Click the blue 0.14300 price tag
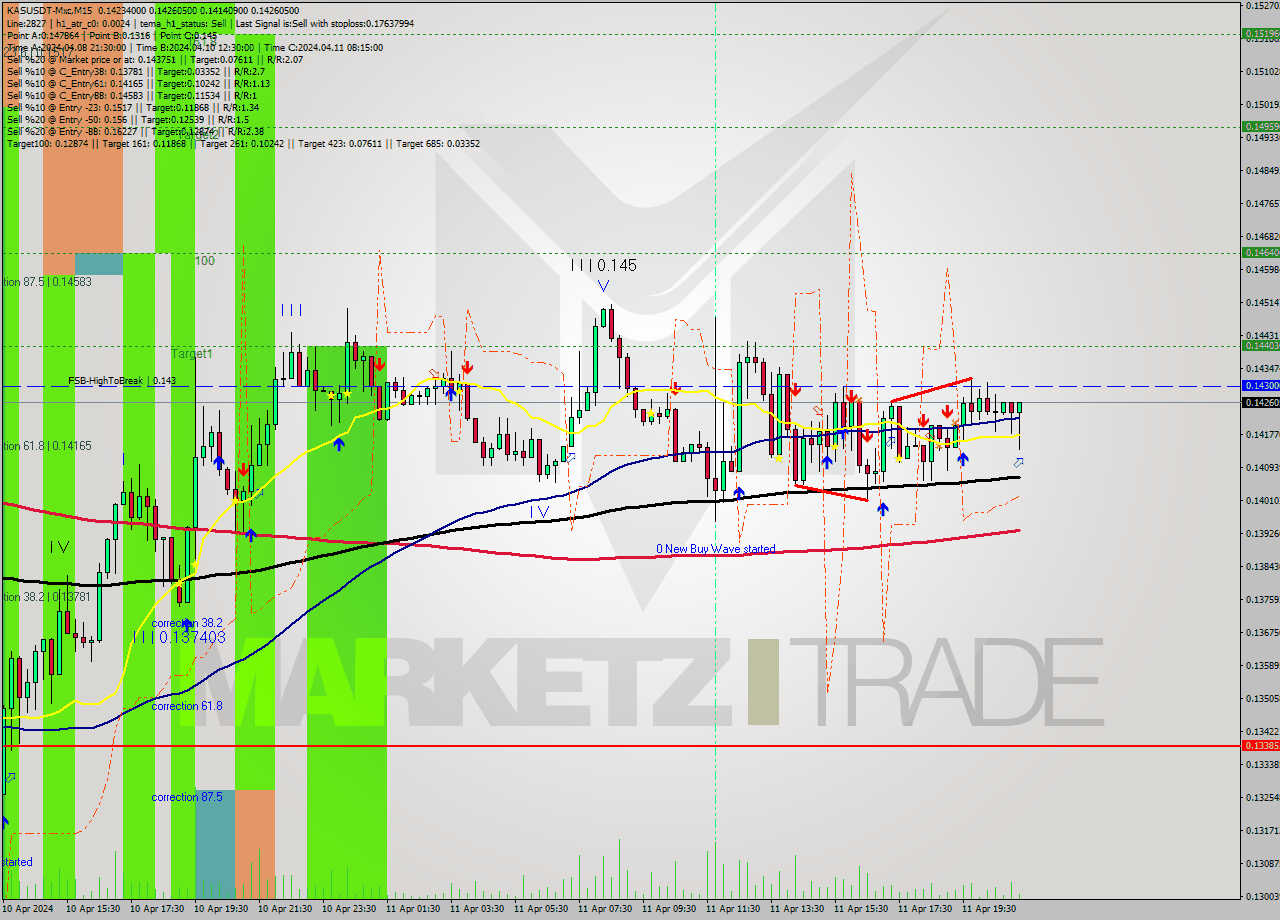 (1260, 385)
